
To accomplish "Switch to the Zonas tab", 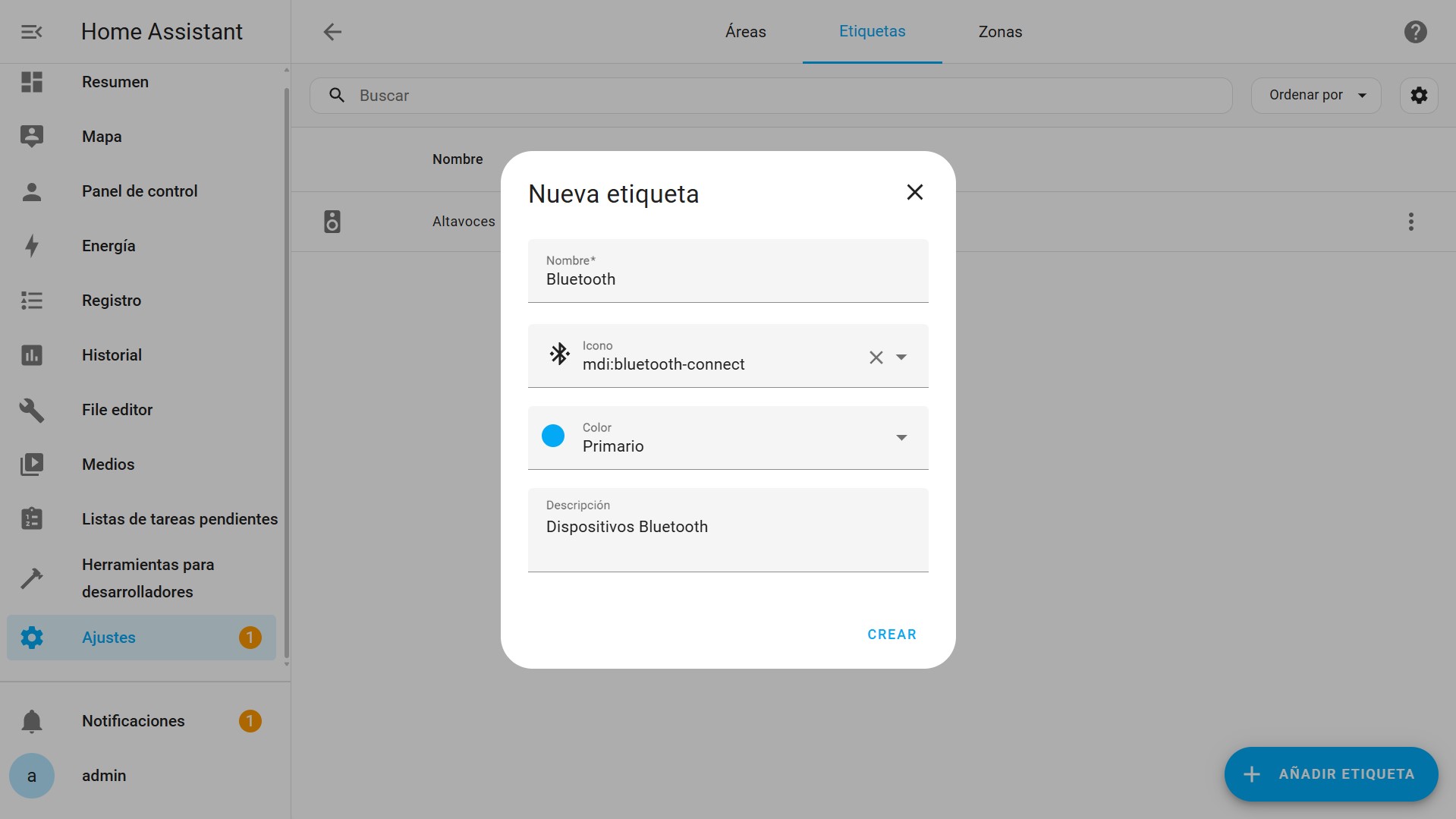I will [1000, 31].
